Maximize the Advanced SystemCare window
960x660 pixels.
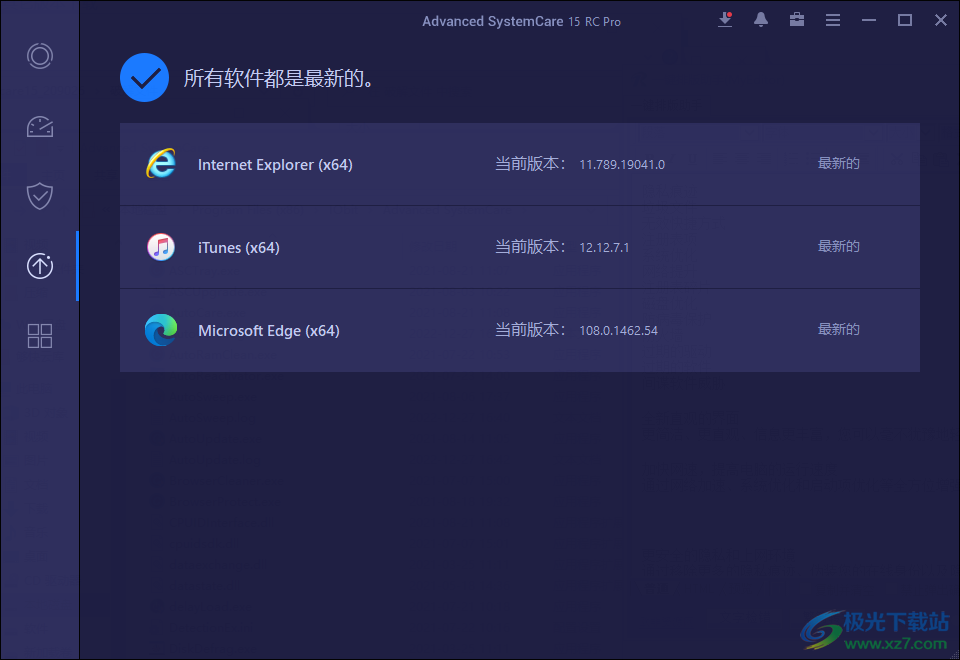point(905,20)
